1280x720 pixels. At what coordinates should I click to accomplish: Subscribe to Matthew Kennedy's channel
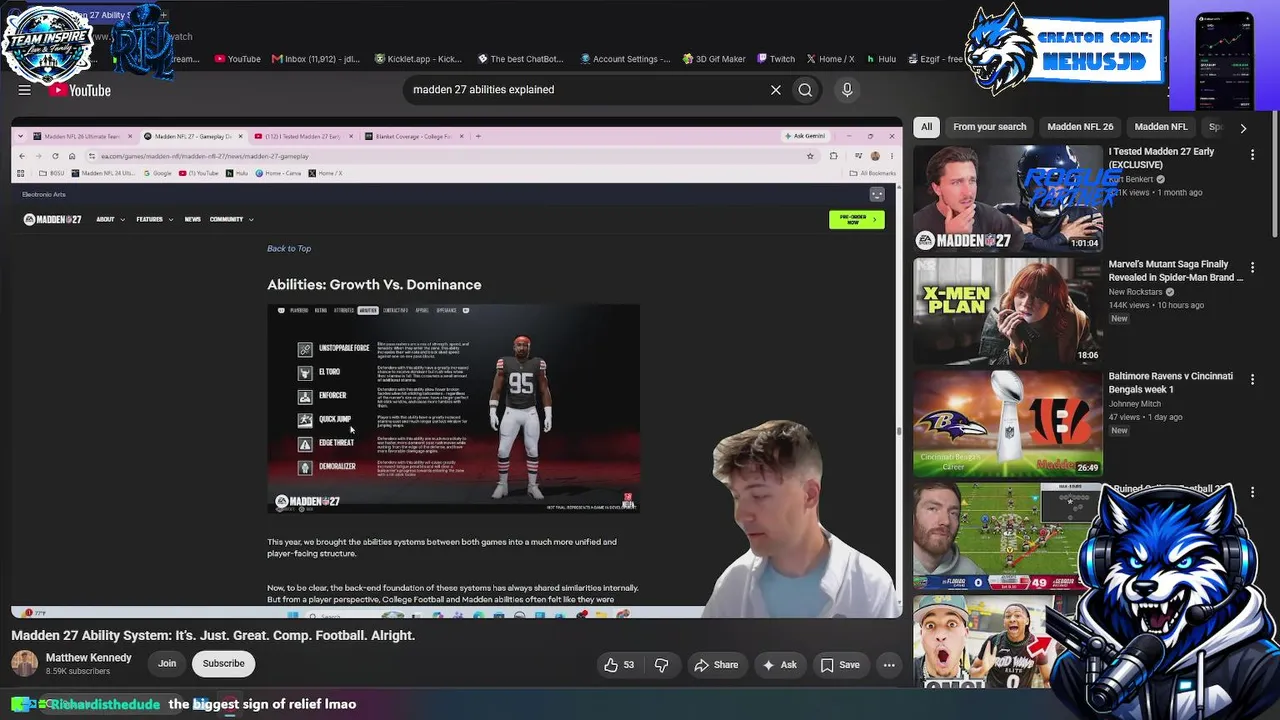[x=224, y=663]
